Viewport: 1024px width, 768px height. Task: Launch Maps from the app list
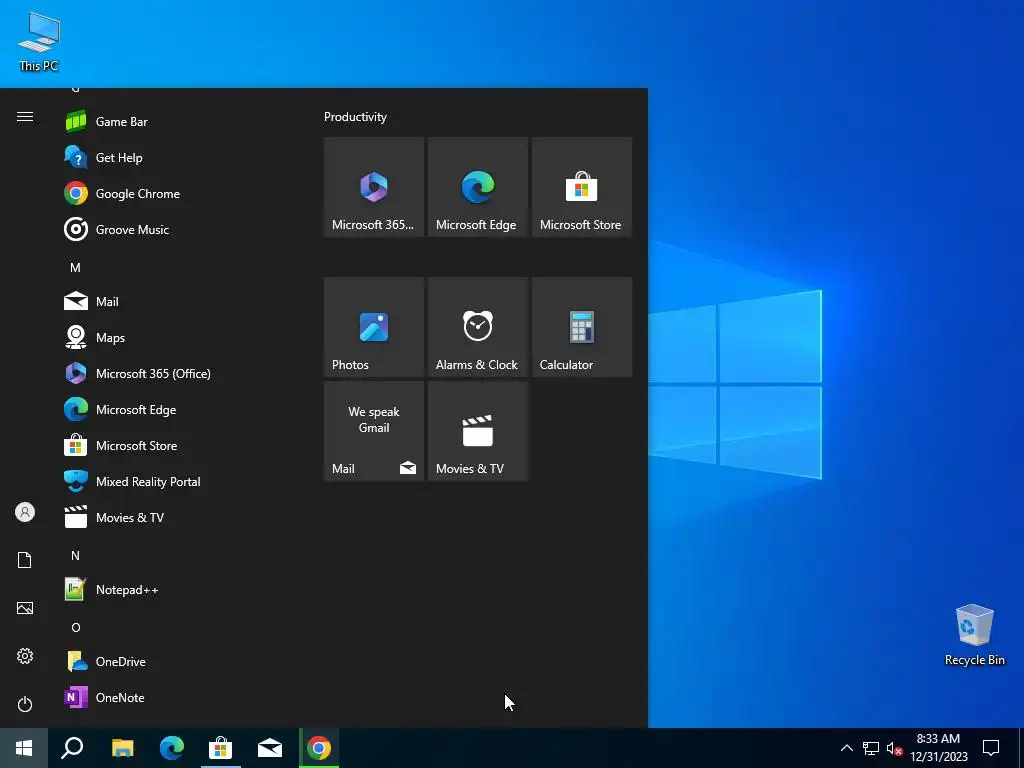176,337
